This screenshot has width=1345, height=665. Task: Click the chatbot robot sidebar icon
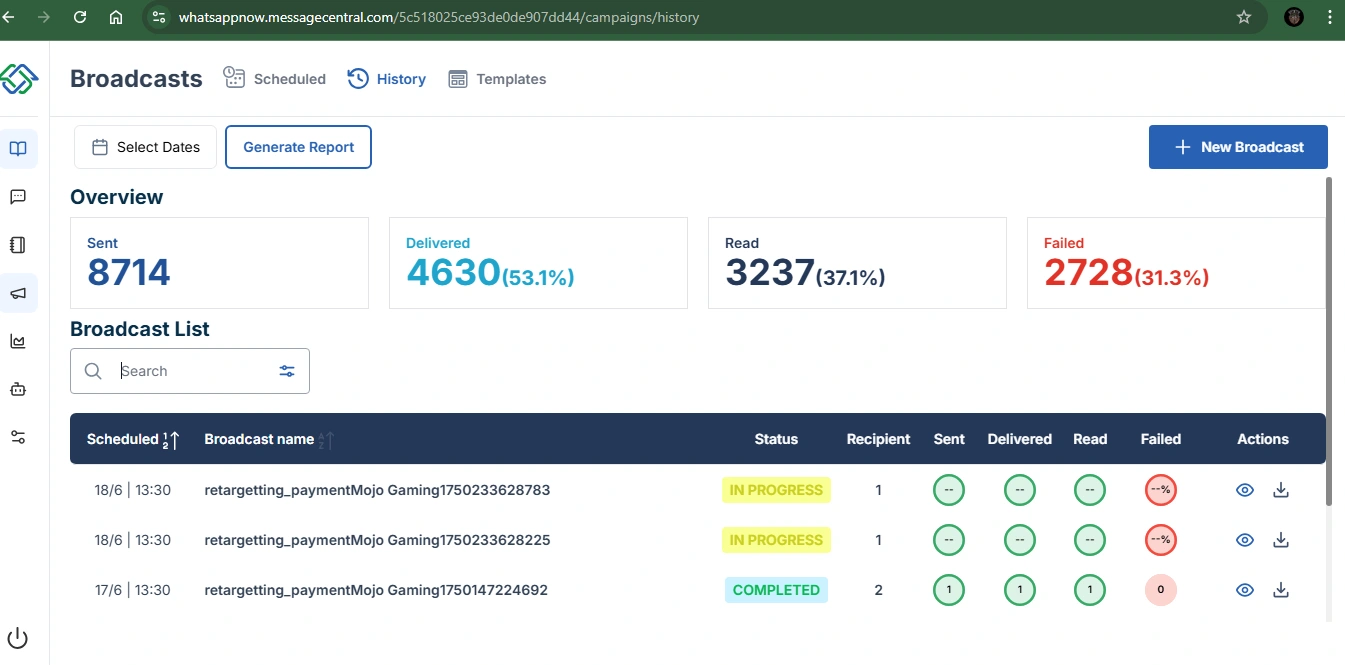[18, 389]
